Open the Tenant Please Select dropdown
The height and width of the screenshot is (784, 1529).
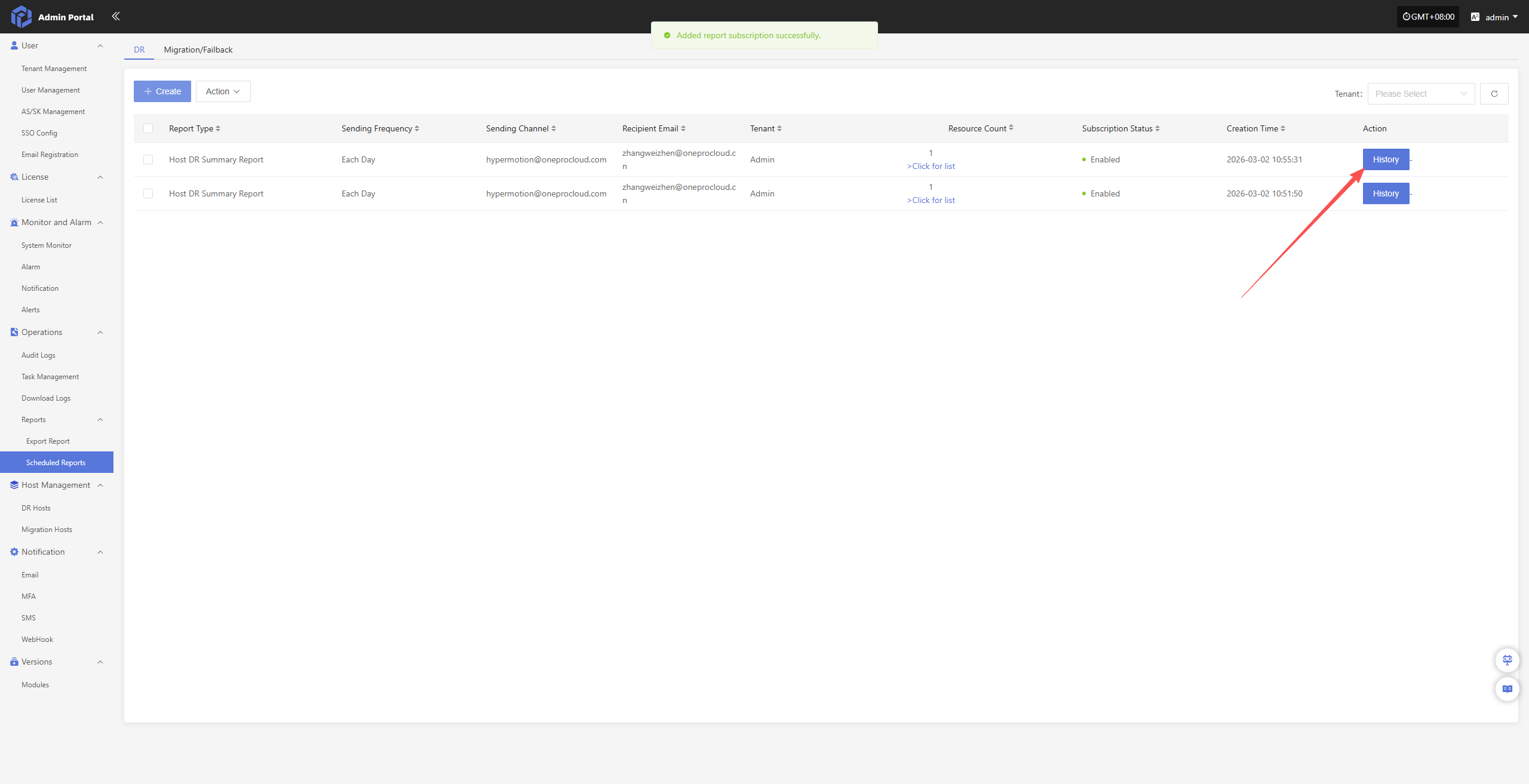[x=1420, y=94]
